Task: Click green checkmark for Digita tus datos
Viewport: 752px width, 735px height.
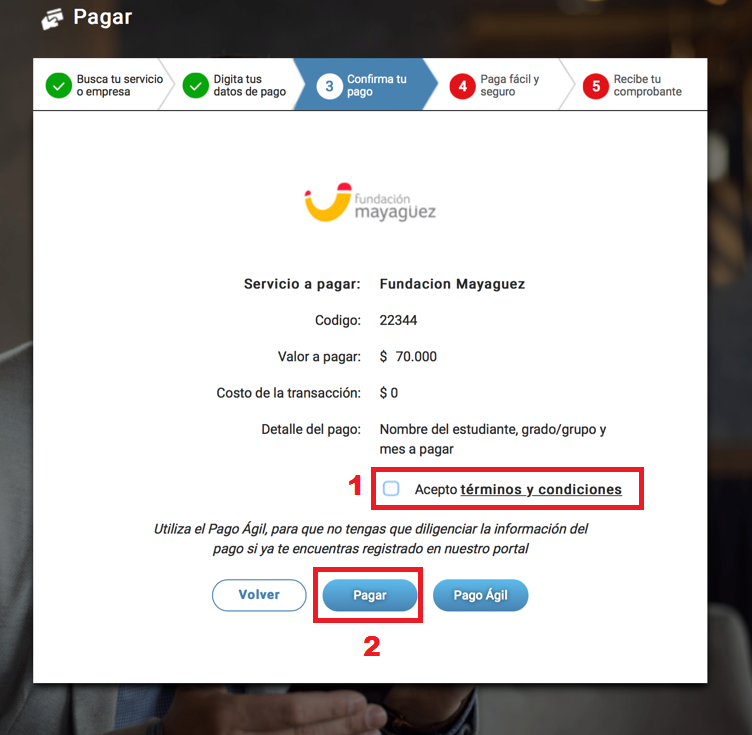Action: 195,85
